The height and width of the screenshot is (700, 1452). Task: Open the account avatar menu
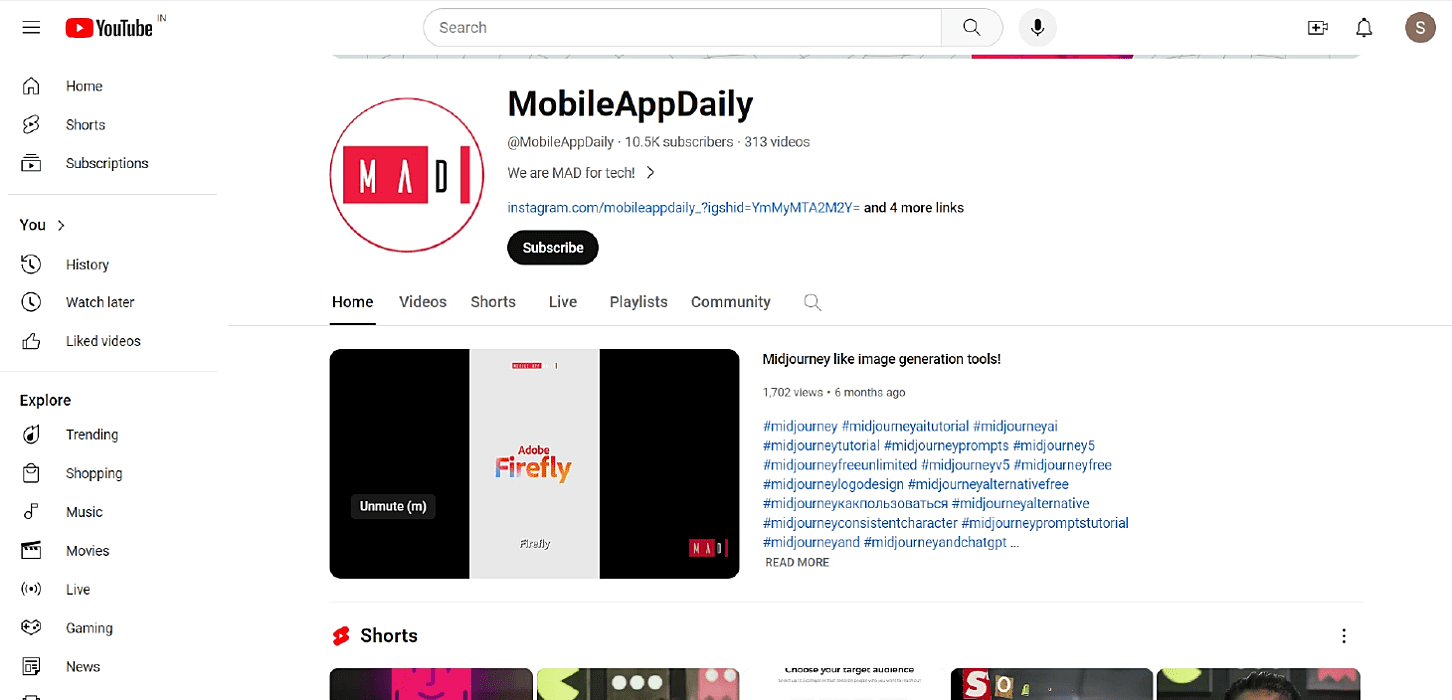pos(1420,28)
